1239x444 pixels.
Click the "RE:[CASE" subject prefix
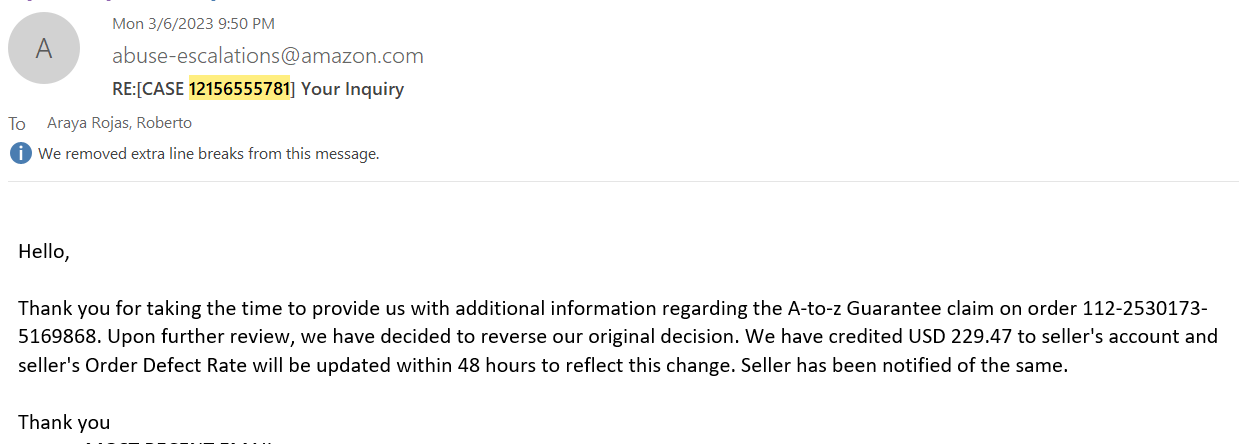click(148, 89)
